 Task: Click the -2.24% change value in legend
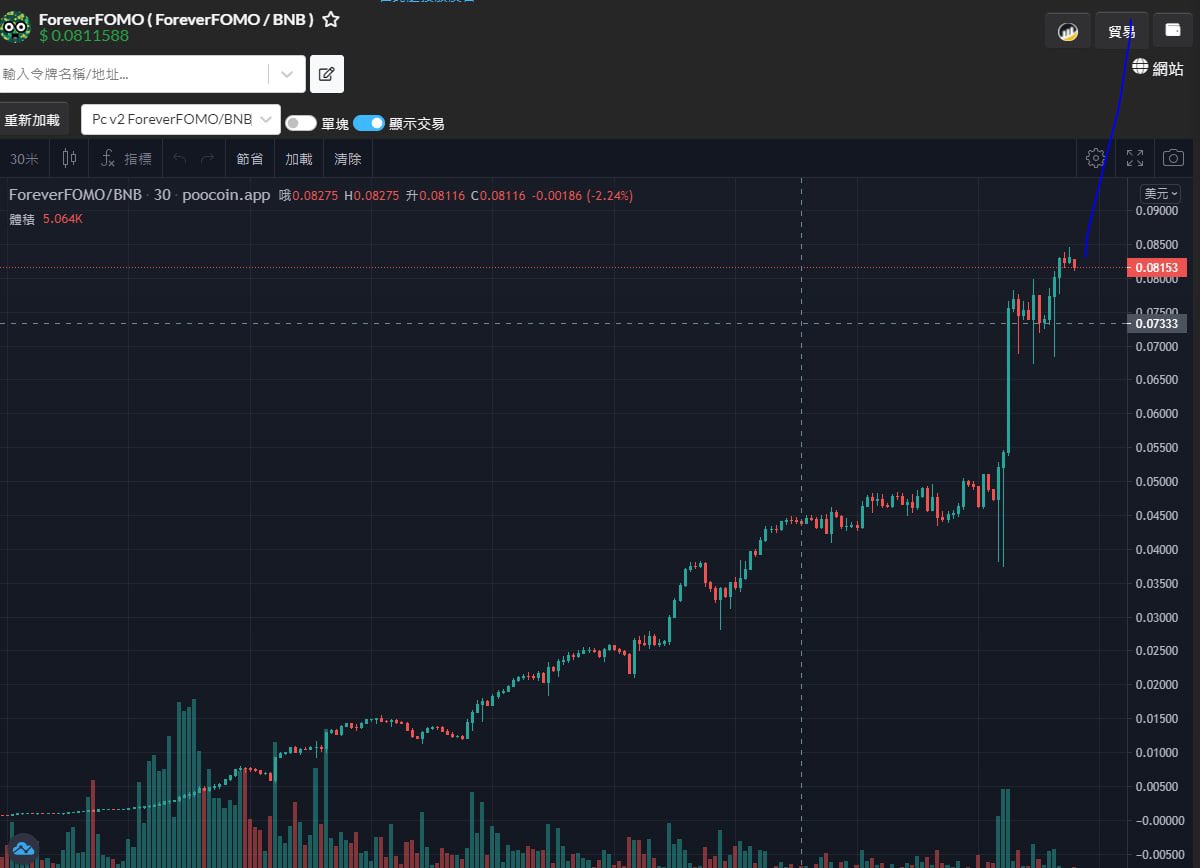609,195
